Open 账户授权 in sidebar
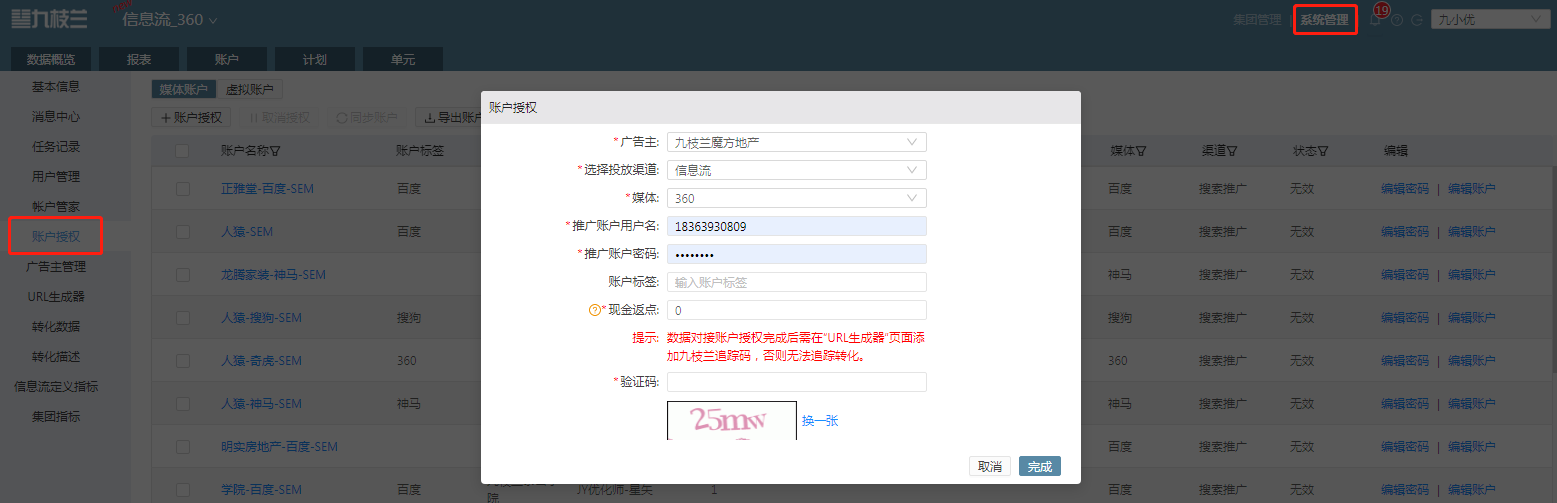The image size is (1557, 503). point(56,237)
